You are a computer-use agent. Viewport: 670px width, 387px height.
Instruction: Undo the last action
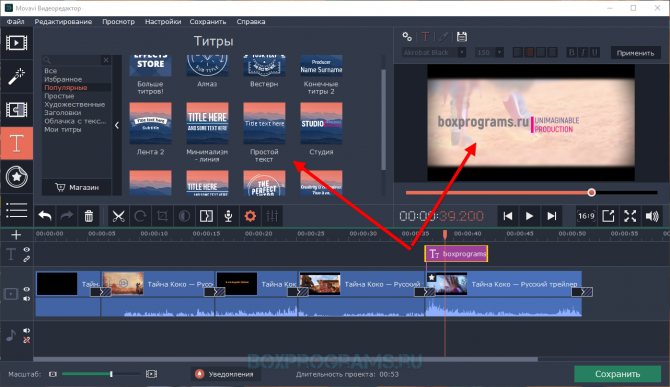click(45, 216)
